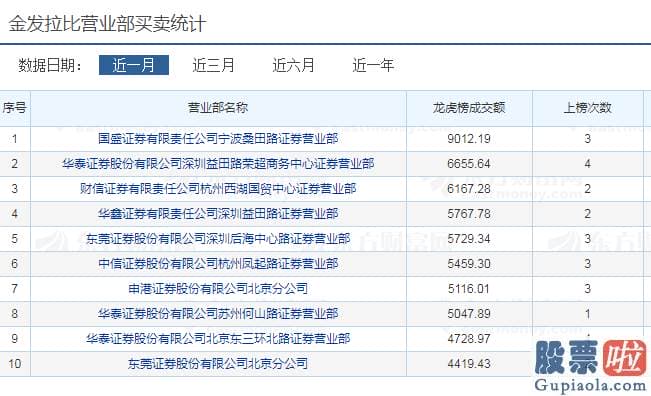
Task: Click the count 4 in row 2
Action: (x=587, y=164)
